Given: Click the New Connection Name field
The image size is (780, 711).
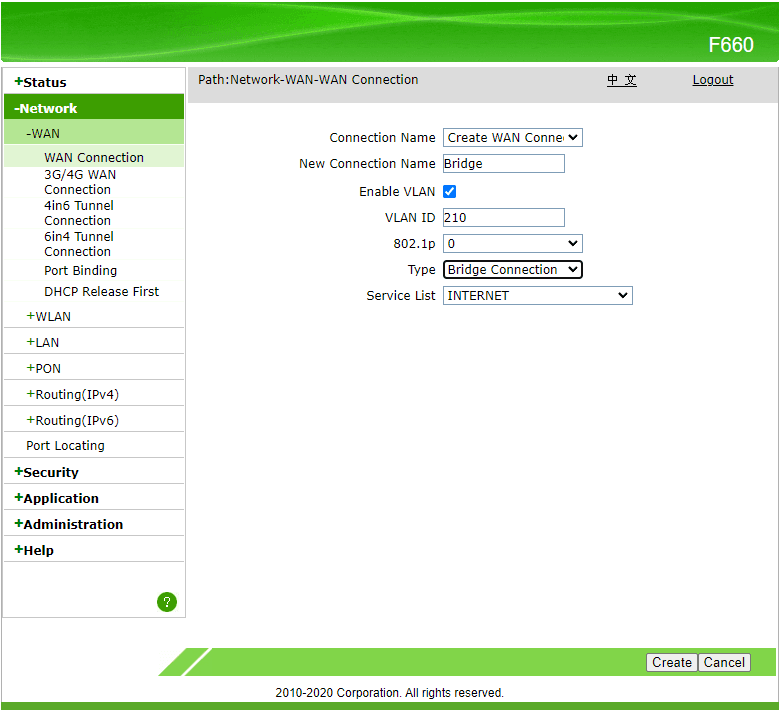Looking at the screenshot, I should 504,164.
